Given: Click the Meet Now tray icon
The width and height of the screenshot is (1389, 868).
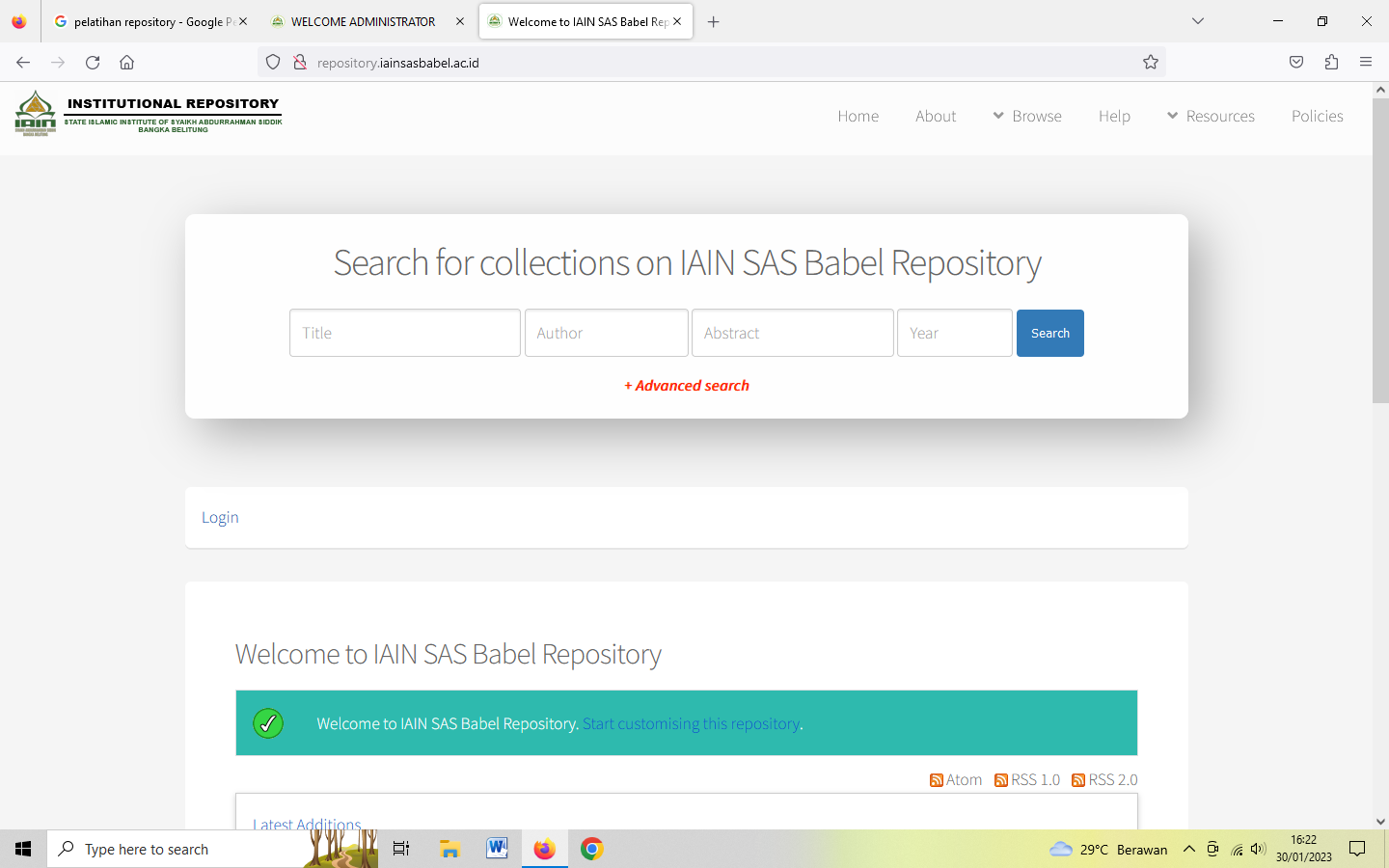Looking at the screenshot, I should click(x=1213, y=849).
